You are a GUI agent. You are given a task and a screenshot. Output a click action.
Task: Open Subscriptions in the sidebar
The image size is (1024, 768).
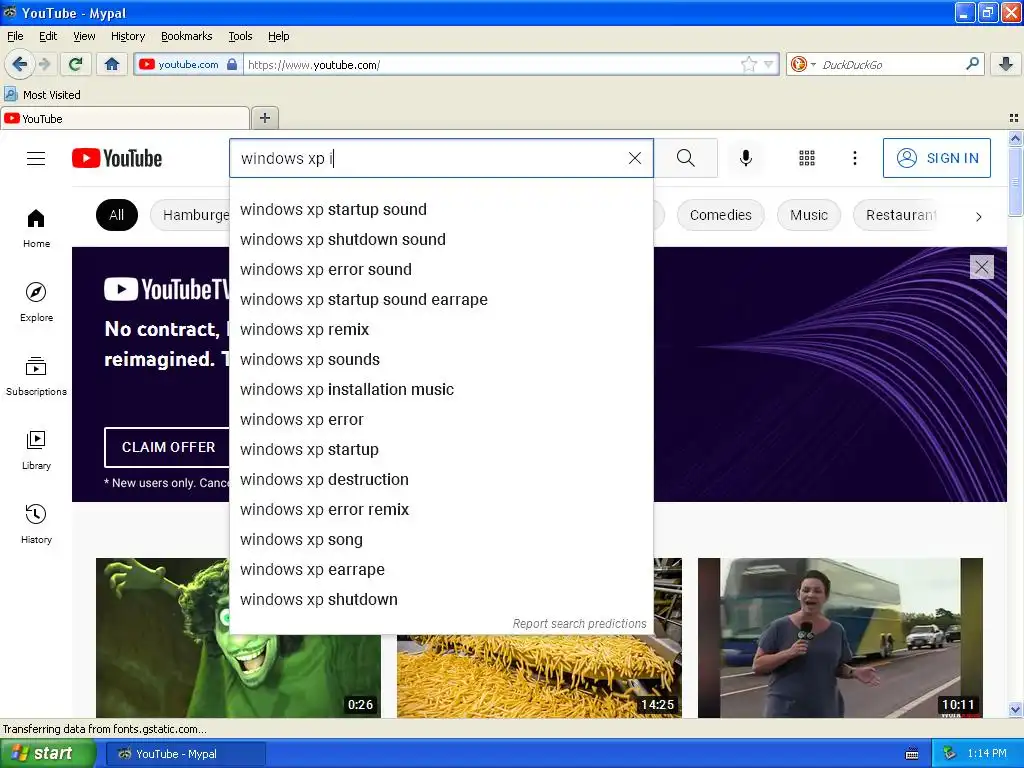(36, 376)
